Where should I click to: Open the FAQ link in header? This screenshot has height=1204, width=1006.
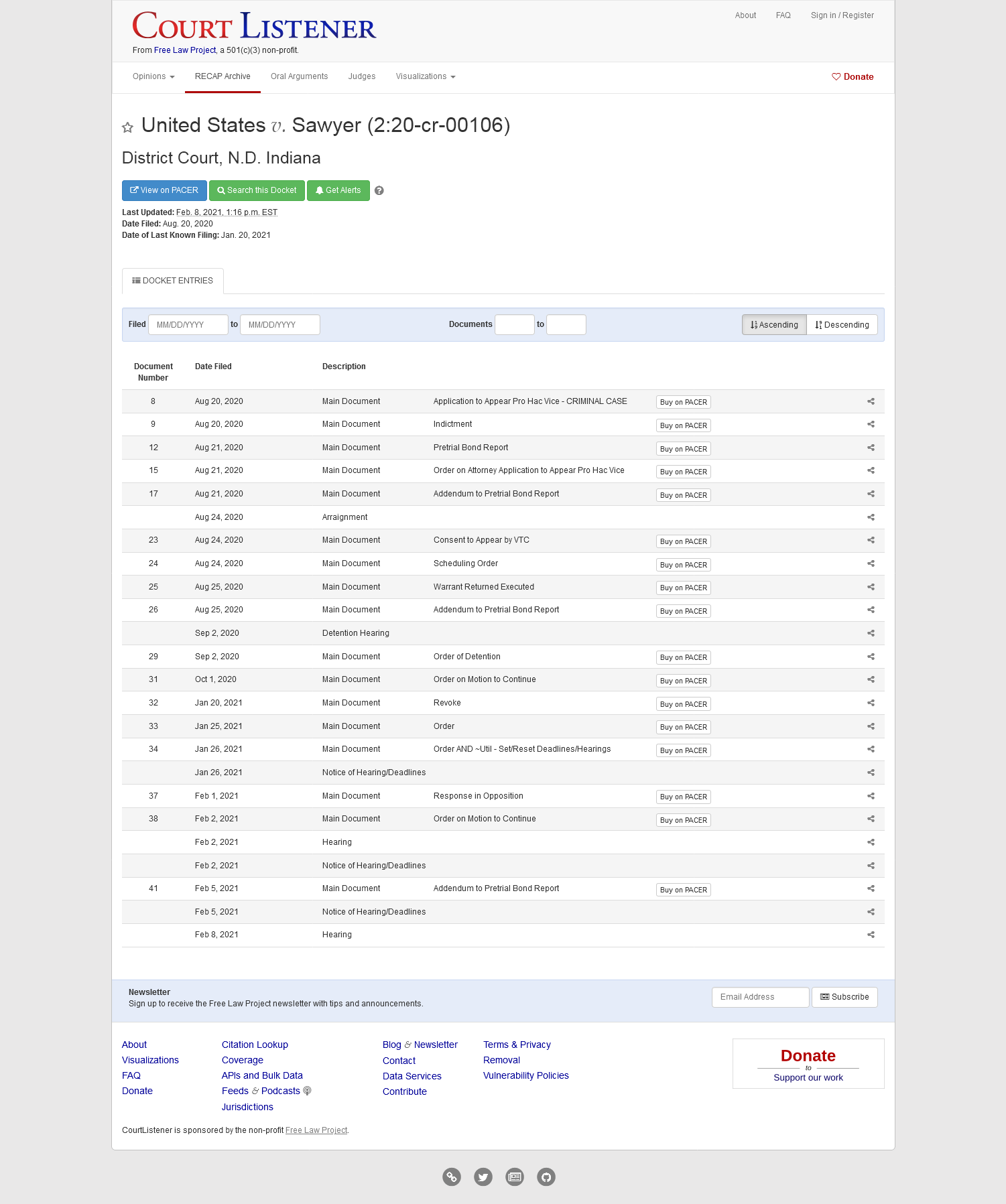(x=783, y=15)
